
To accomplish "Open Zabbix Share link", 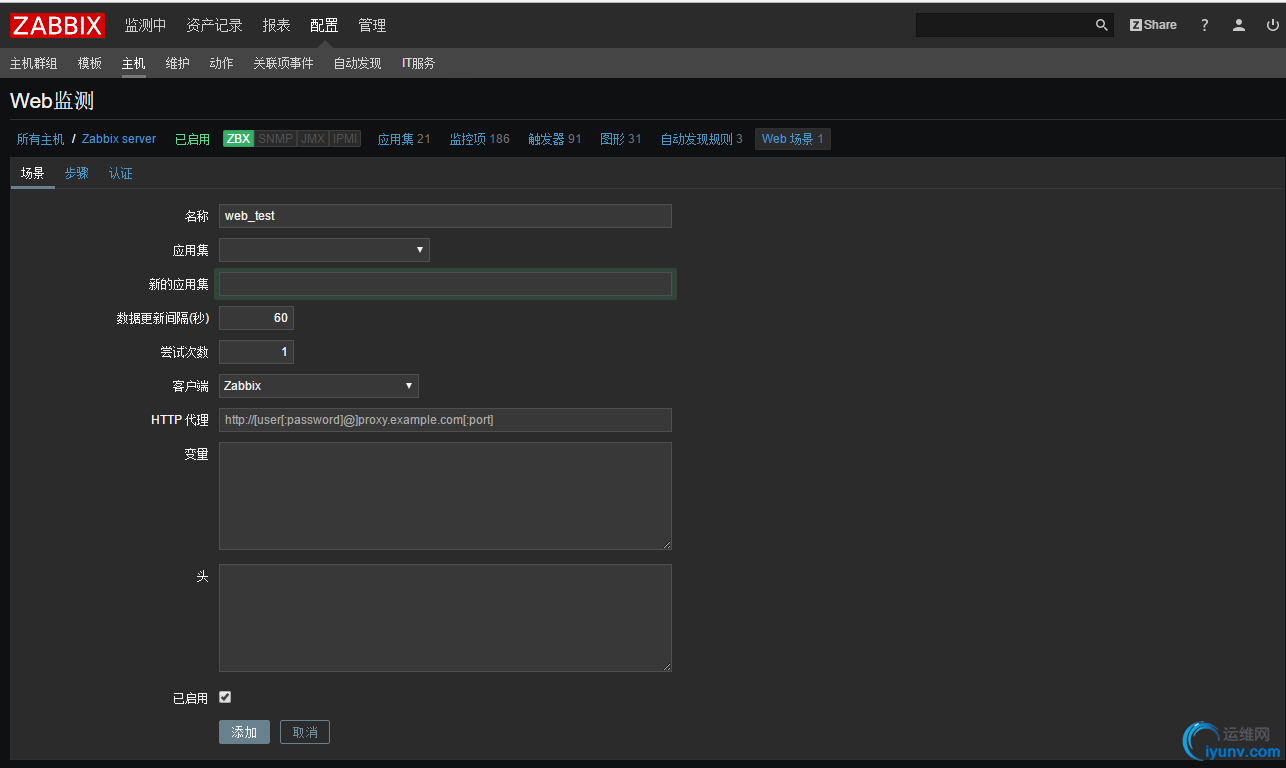I will click(1153, 25).
